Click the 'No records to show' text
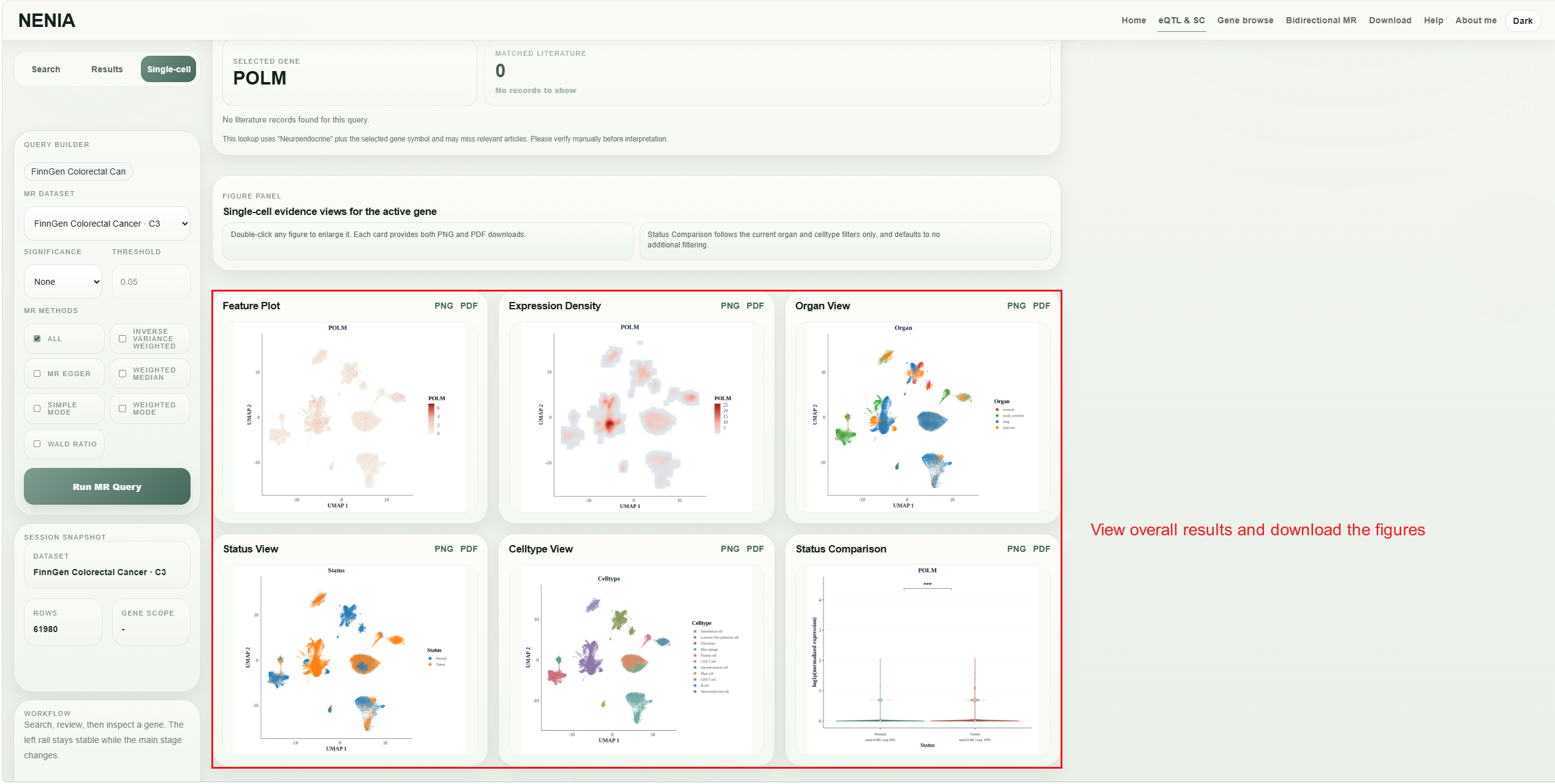This screenshot has width=1555, height=784. (535, 90)
